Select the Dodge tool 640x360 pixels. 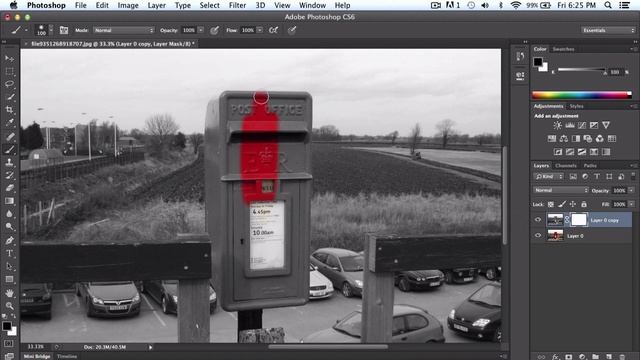point(9,227)
